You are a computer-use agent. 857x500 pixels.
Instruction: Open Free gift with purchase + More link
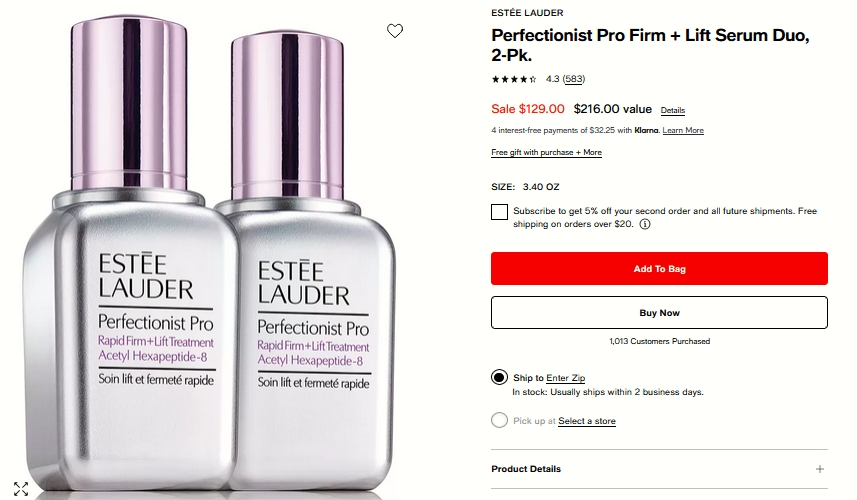click(546, 152)
